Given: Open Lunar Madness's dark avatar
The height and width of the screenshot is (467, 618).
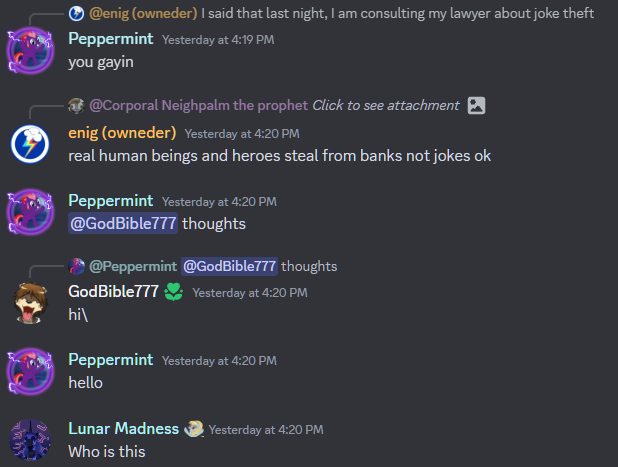Looking at the screenshot, I should click(30, 440).
